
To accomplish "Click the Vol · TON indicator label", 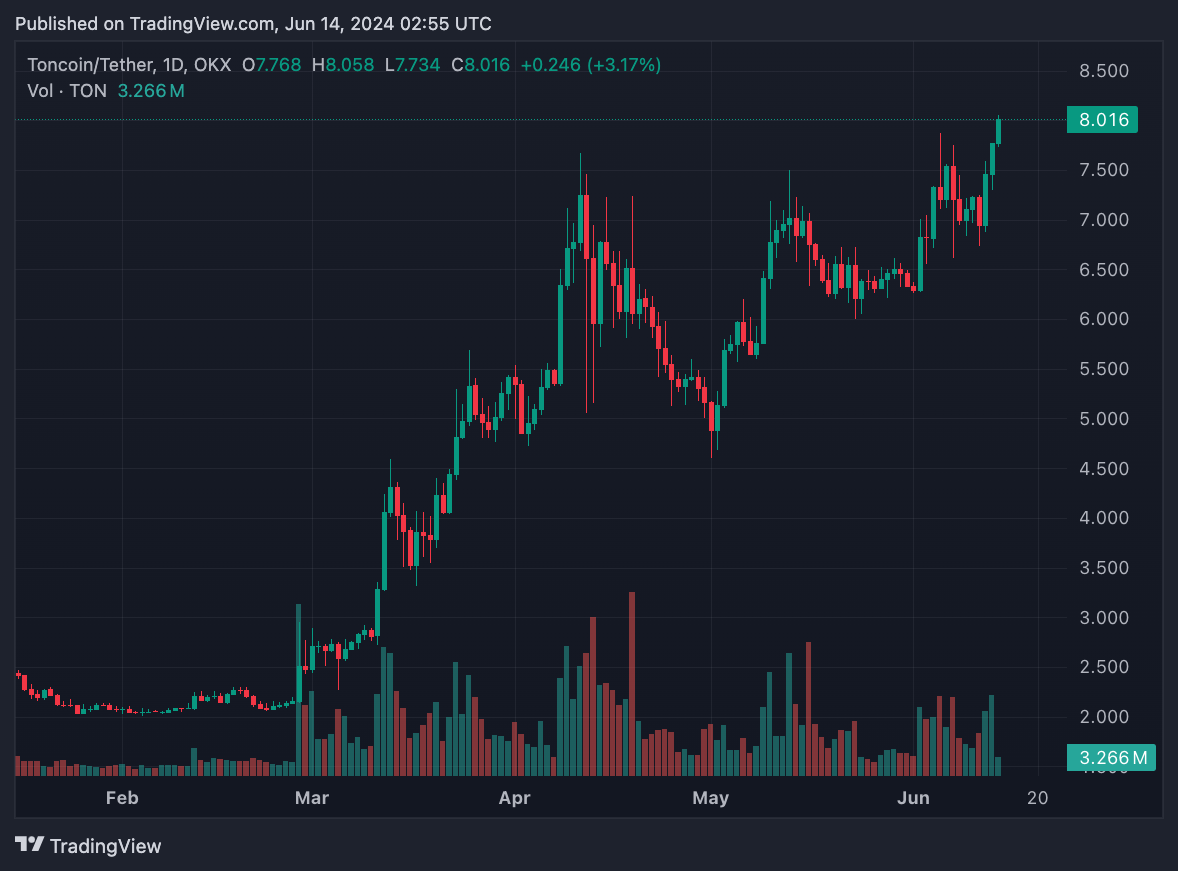I will 67,91.
